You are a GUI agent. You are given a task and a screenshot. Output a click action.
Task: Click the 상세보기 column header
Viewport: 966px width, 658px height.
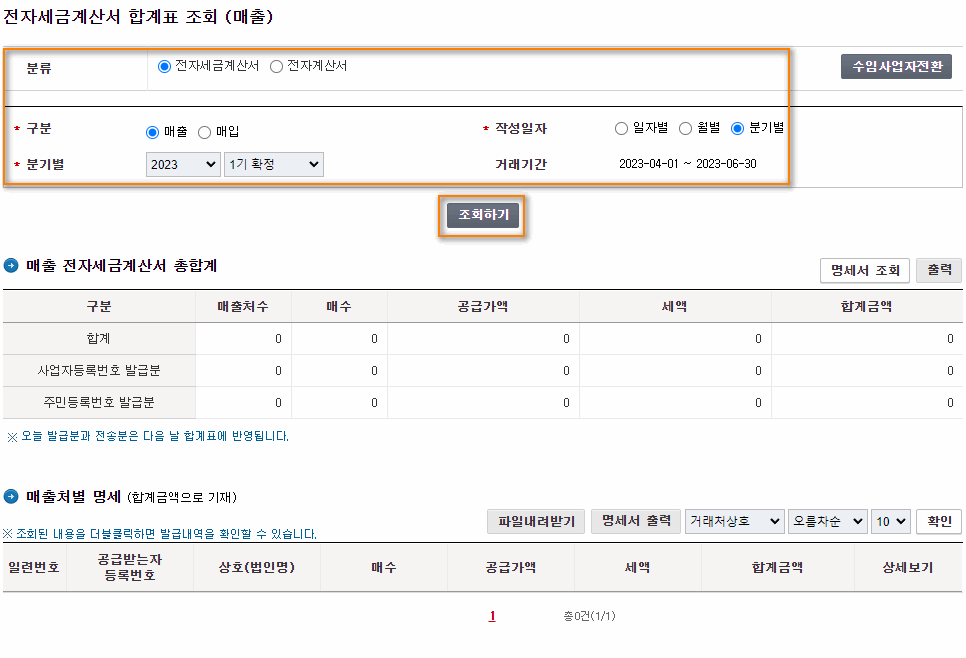908,567
